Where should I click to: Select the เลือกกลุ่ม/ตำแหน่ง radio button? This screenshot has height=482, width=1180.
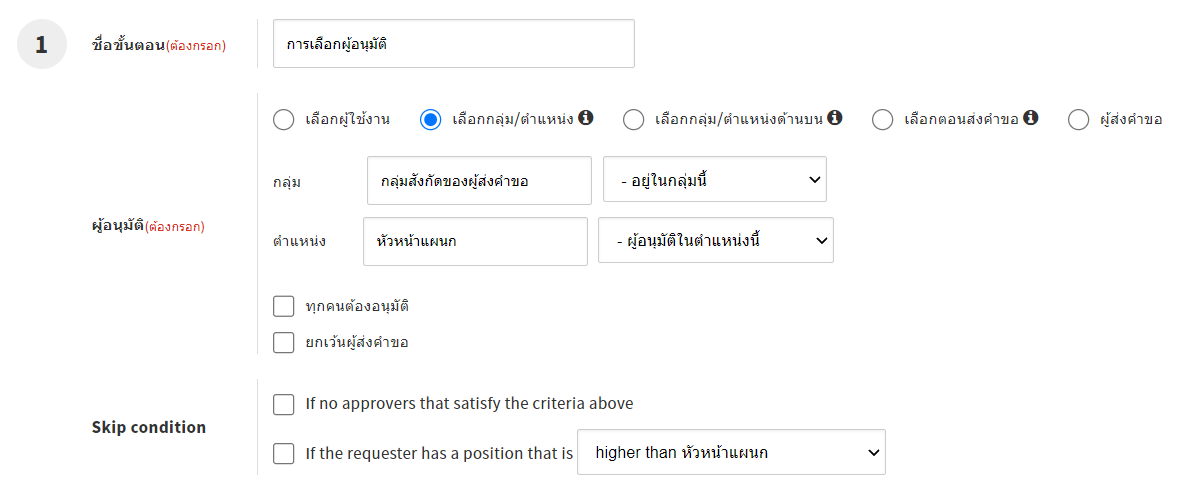coord(431,120)
